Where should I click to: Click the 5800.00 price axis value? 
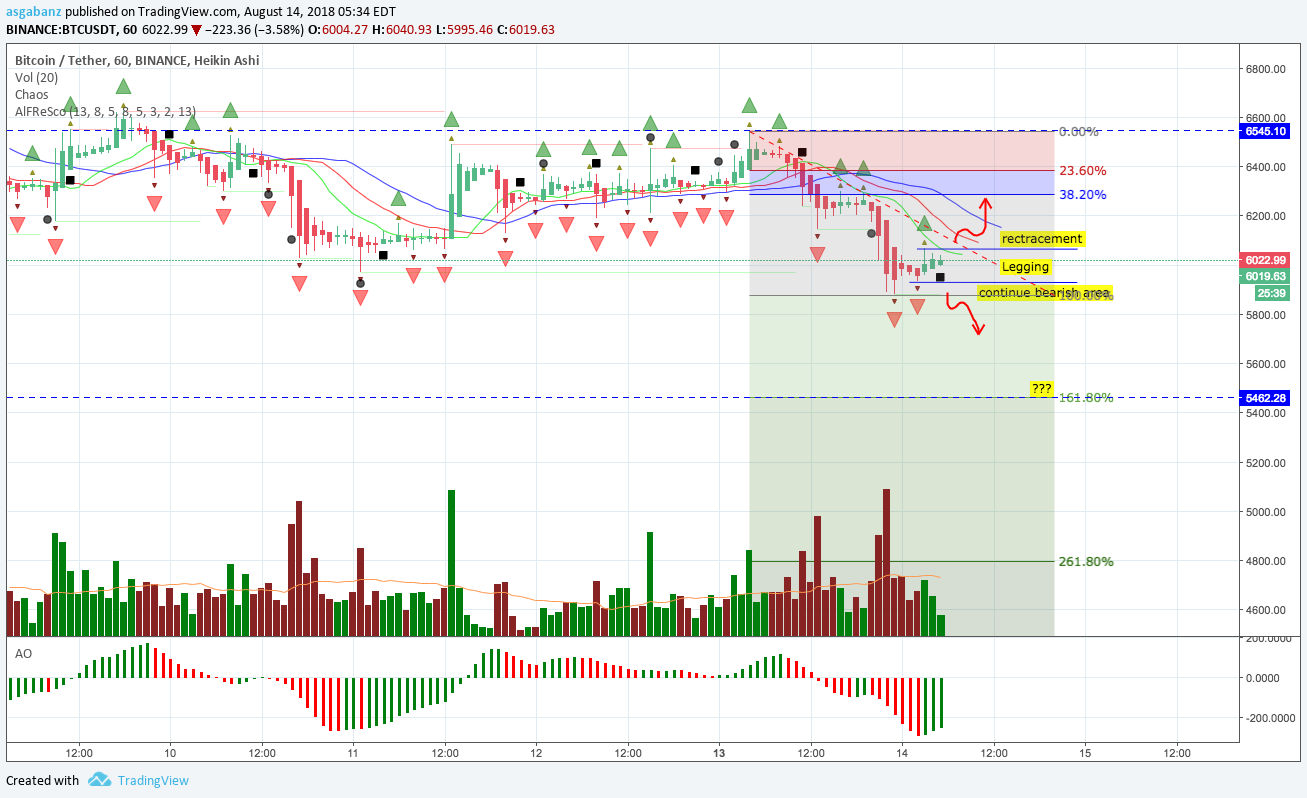(1265, 315)
